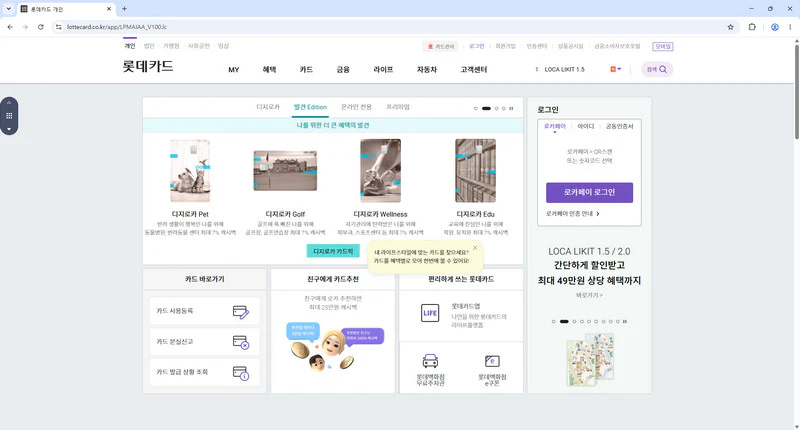Bookmark this page with the star icon
Screen dimensions: 800x430
(x=731, y=27)
